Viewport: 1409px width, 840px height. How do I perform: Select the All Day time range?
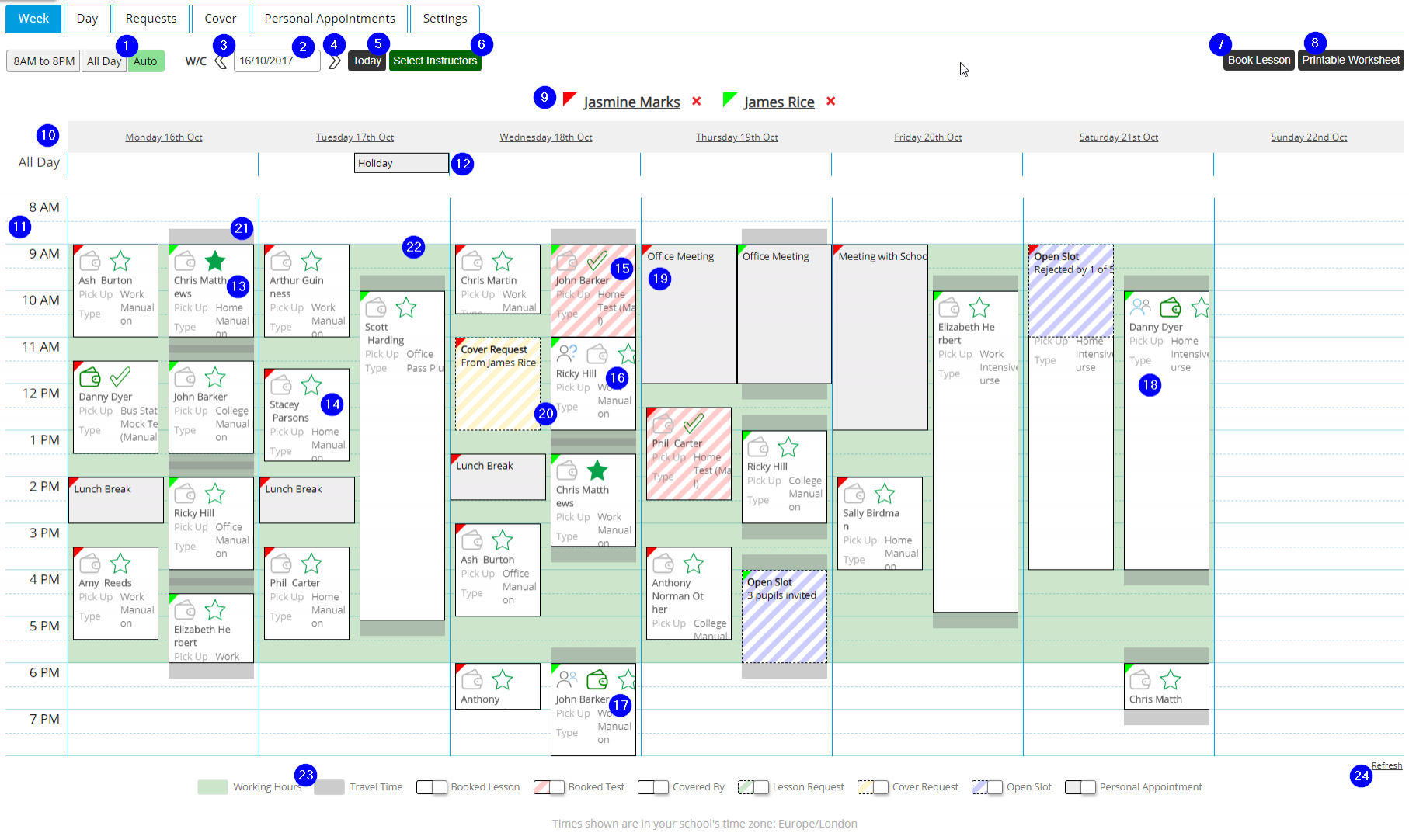[104, 61]
